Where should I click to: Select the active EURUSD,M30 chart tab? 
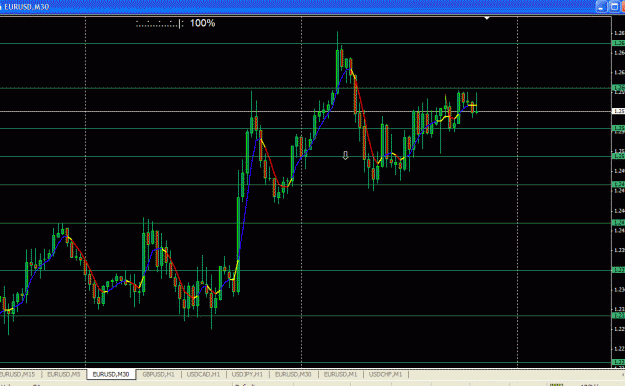tap(111, 374)
